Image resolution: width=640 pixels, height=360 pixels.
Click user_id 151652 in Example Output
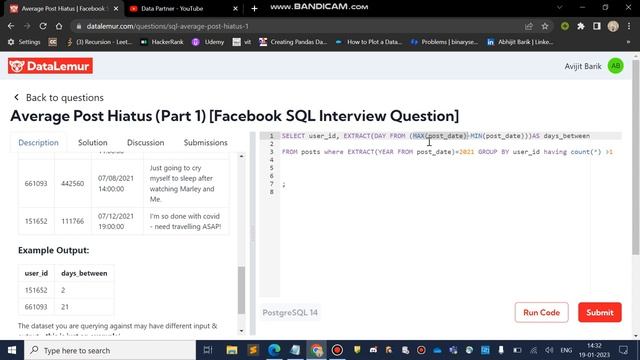tap(36, 290)
